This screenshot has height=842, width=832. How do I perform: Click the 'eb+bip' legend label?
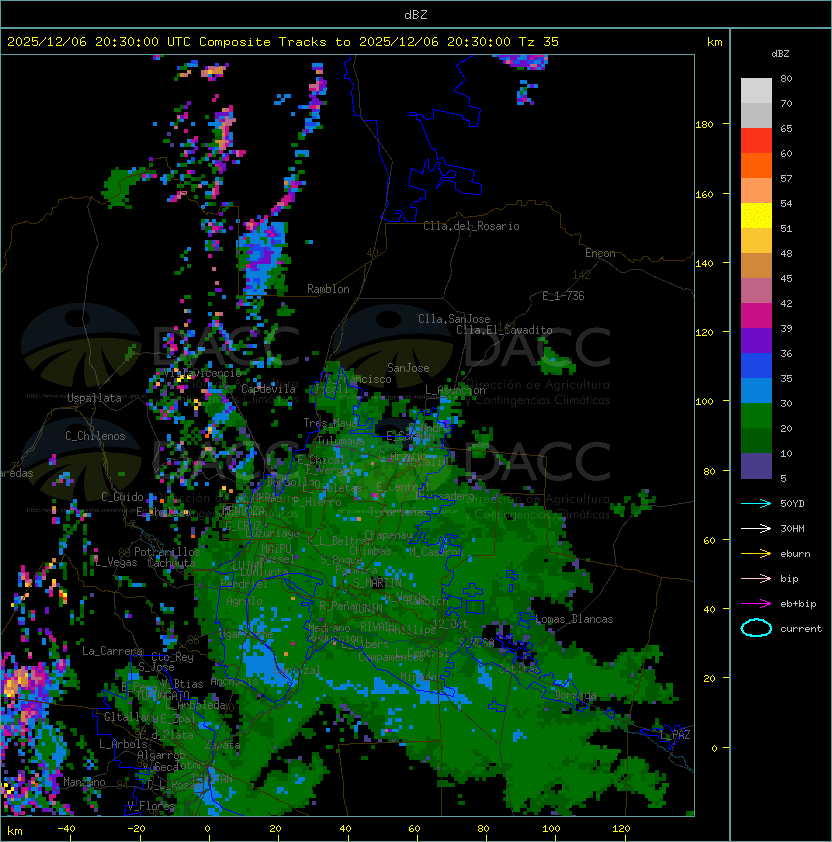point(798,604)
